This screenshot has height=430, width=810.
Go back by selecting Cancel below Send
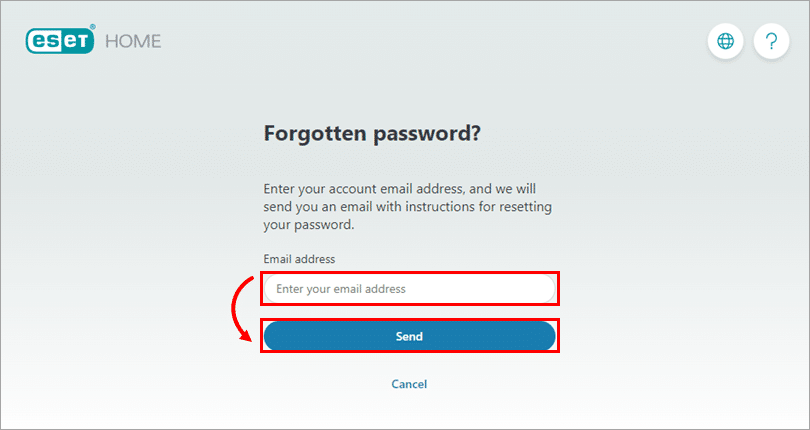409,384
